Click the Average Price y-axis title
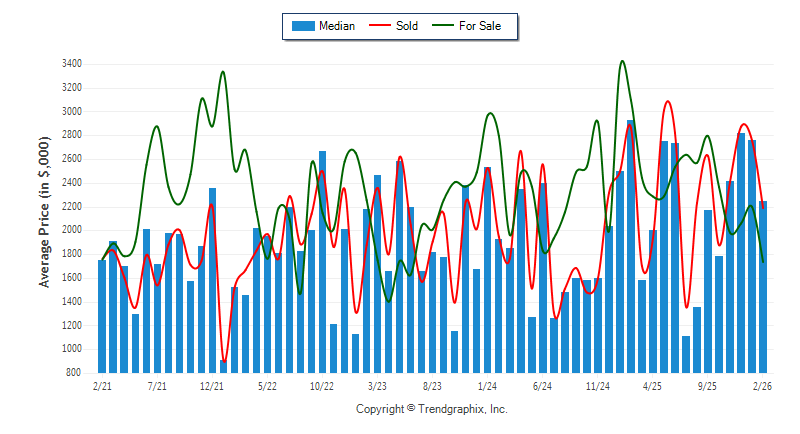800x434 pixels. 45,217
